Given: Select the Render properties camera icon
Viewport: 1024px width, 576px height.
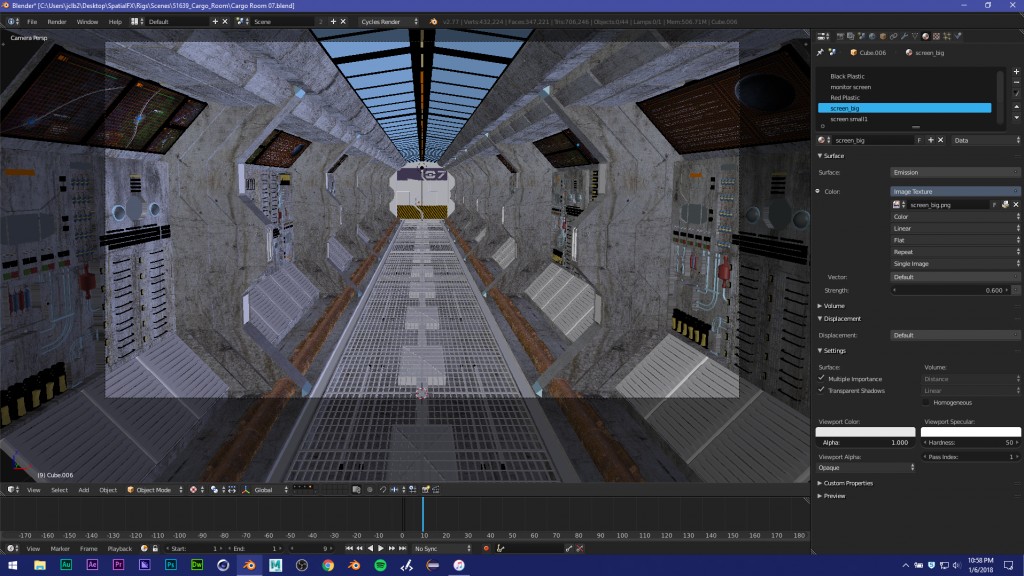Looking at the screenshot, I should [840, 37].
